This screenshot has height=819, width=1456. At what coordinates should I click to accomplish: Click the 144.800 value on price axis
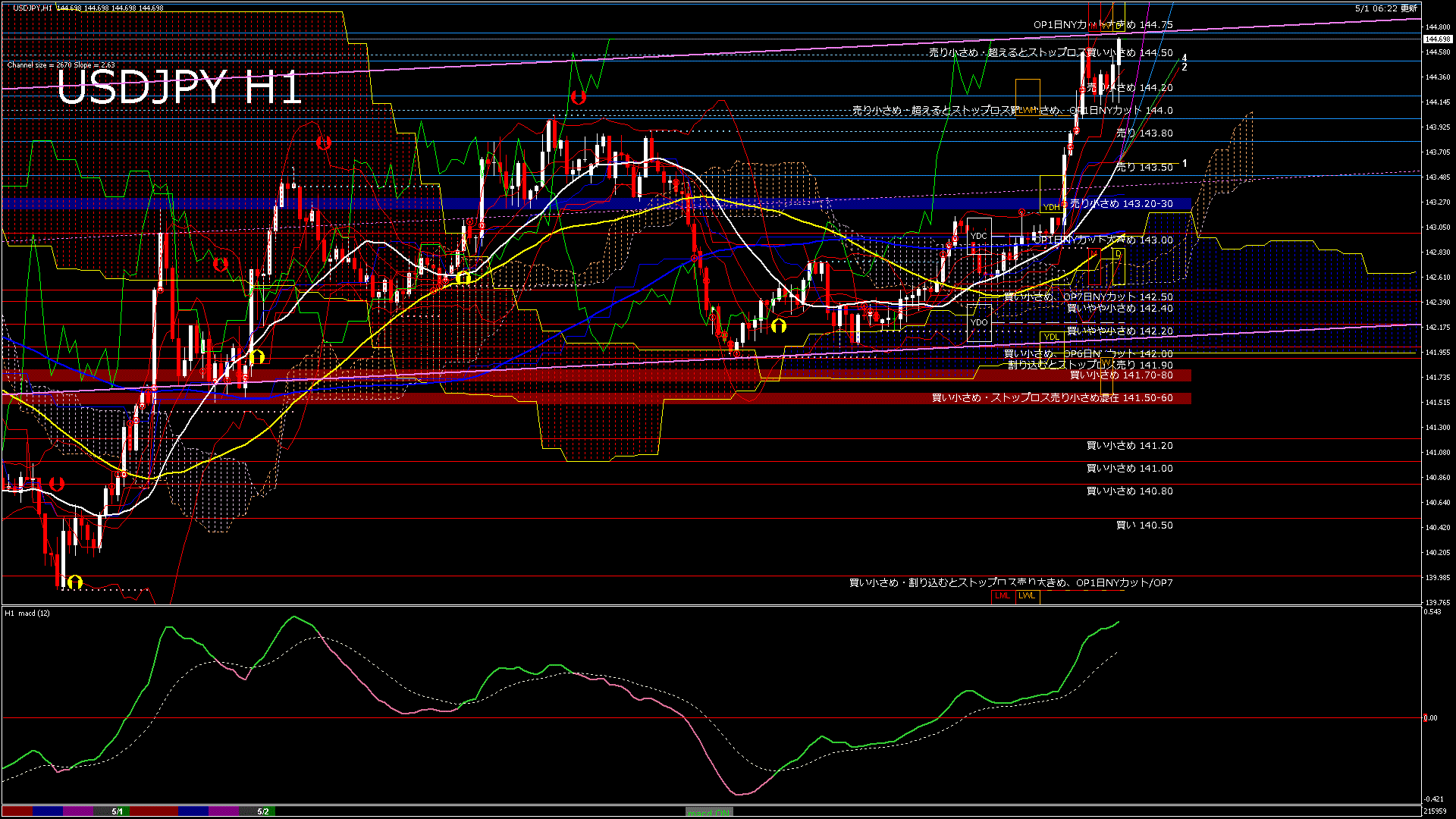[x=1437, y=27]
